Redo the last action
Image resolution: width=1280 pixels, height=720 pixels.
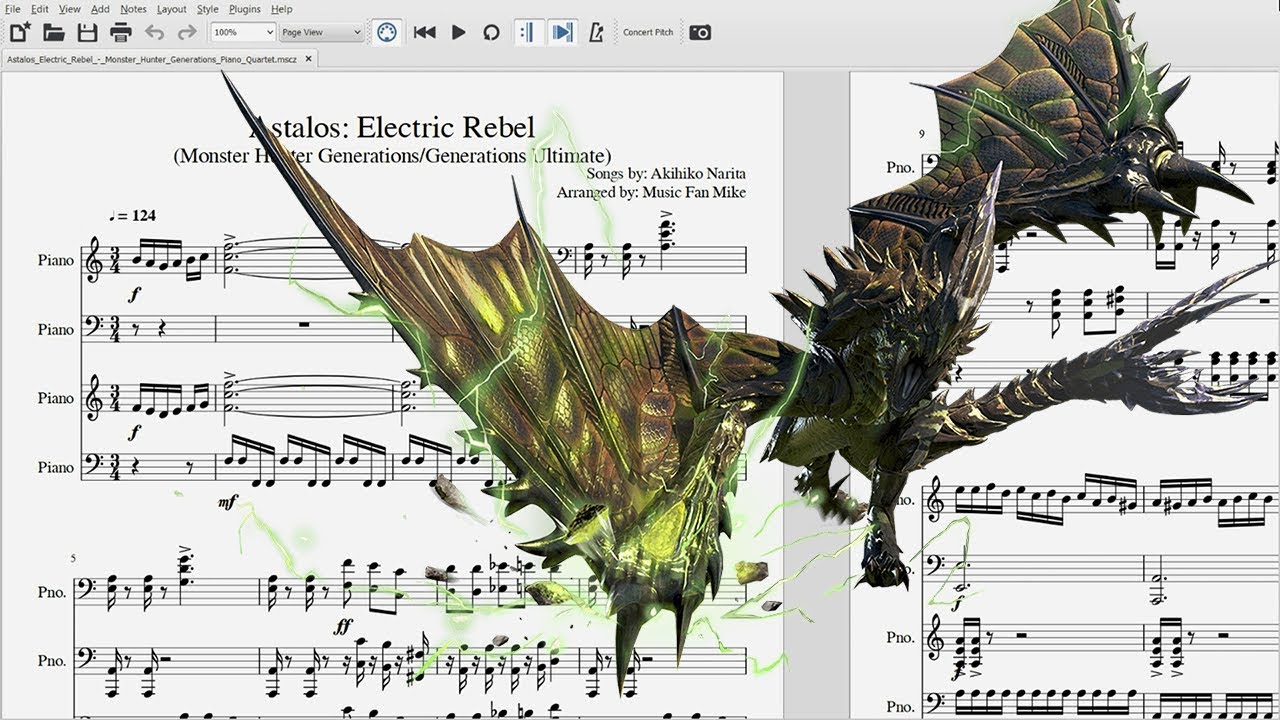pos(187,32)
